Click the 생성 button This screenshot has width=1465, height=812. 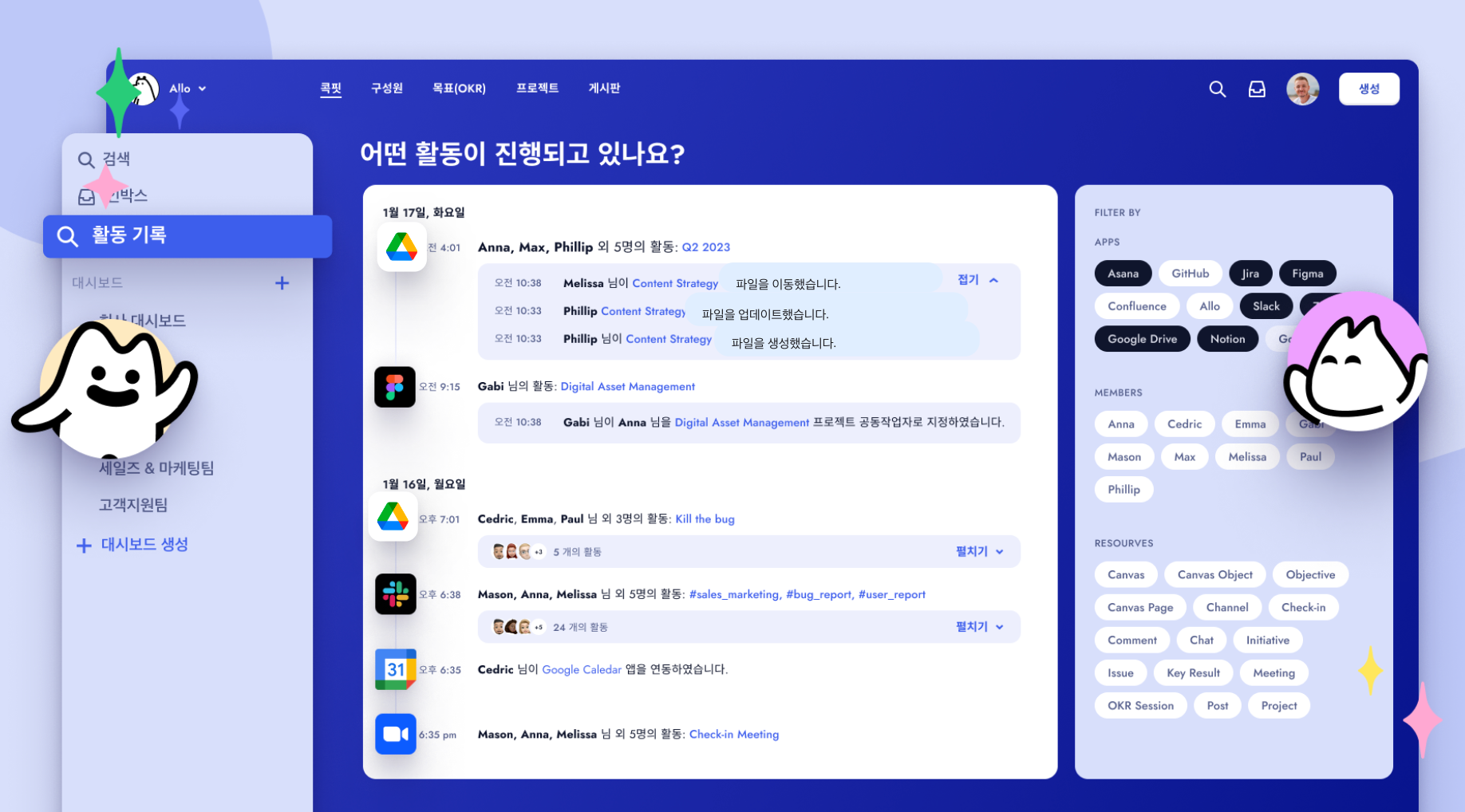pos(1368,89)
